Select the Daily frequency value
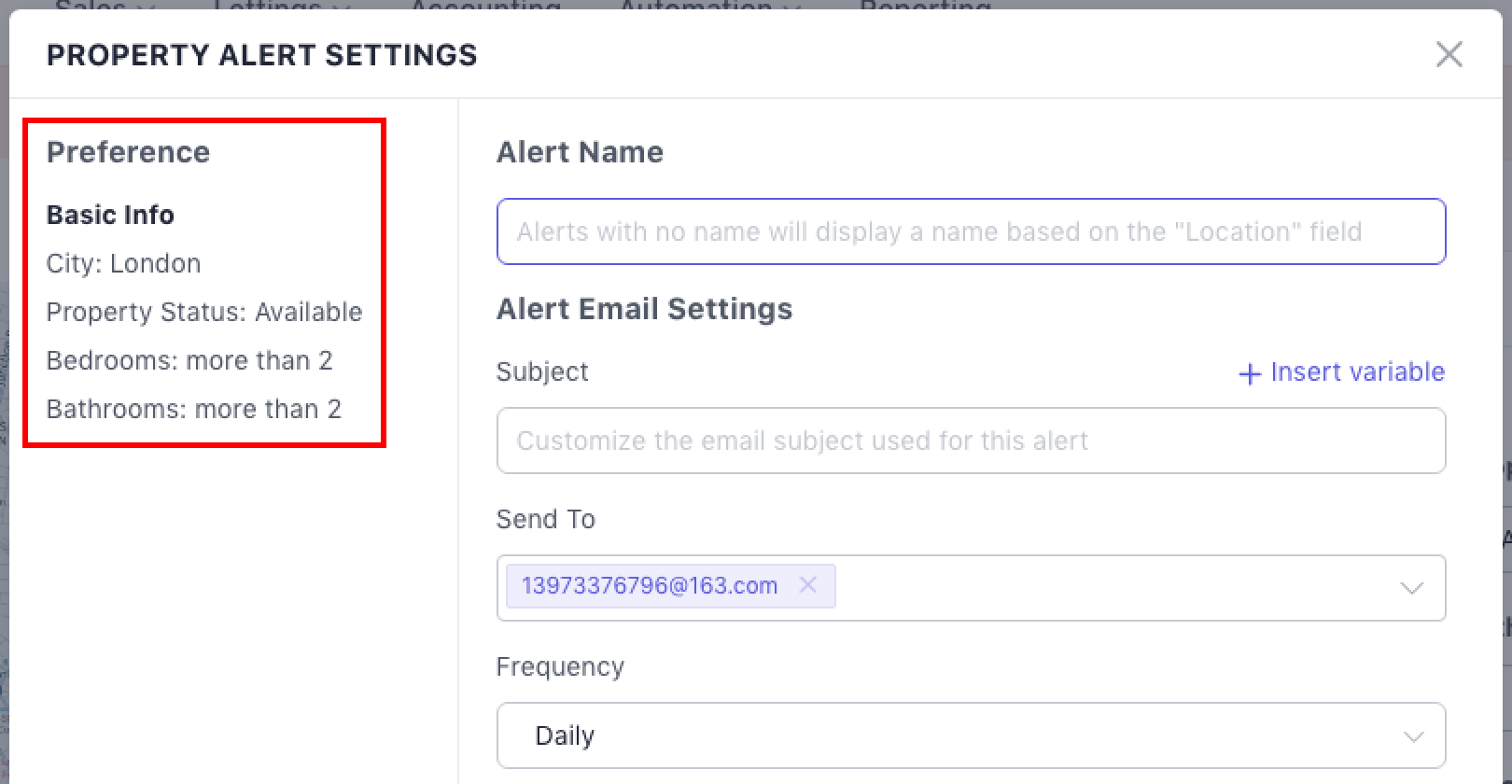The image size is (1512, 784). [565, 735]
